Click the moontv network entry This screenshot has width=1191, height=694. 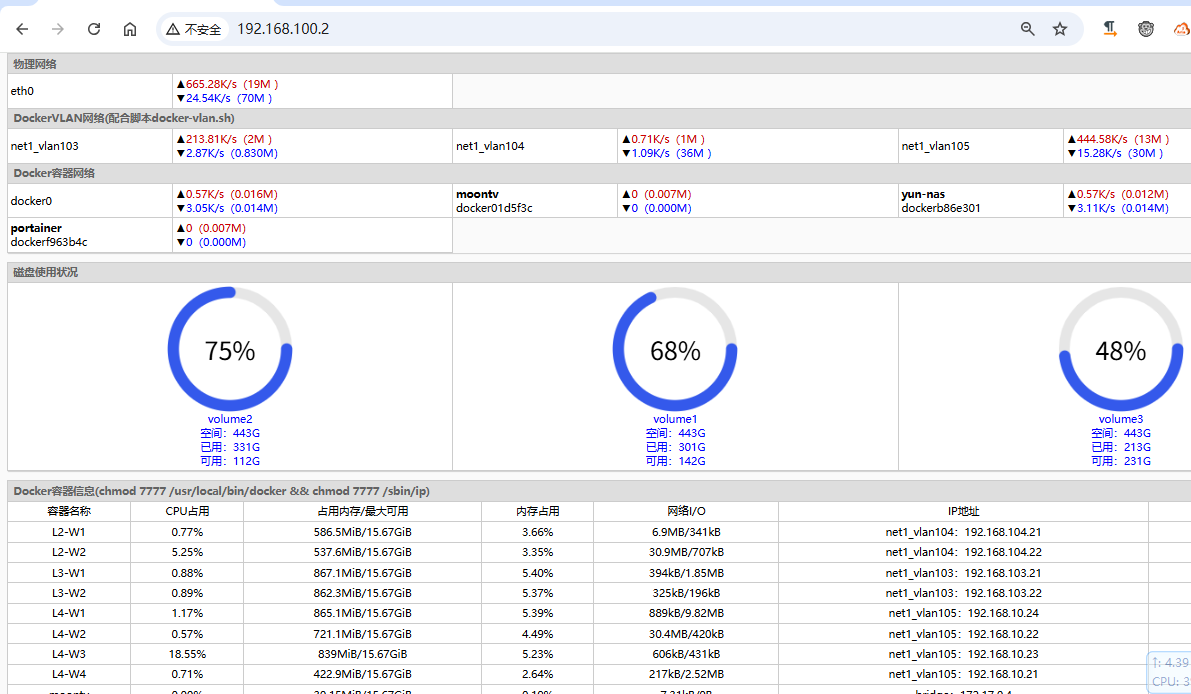(x=479, y=194)
